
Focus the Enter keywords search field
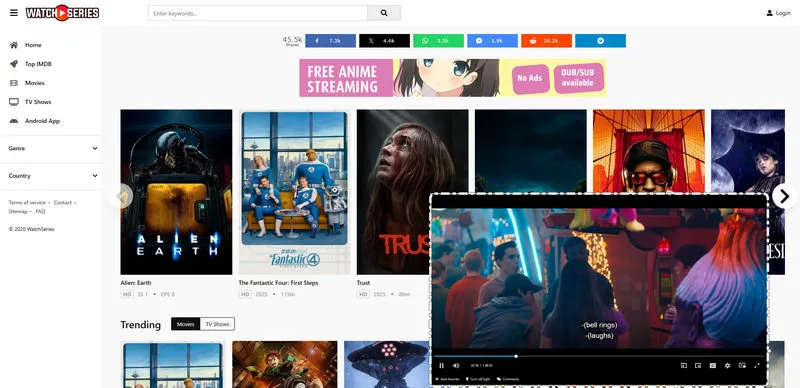coord(258,13)
